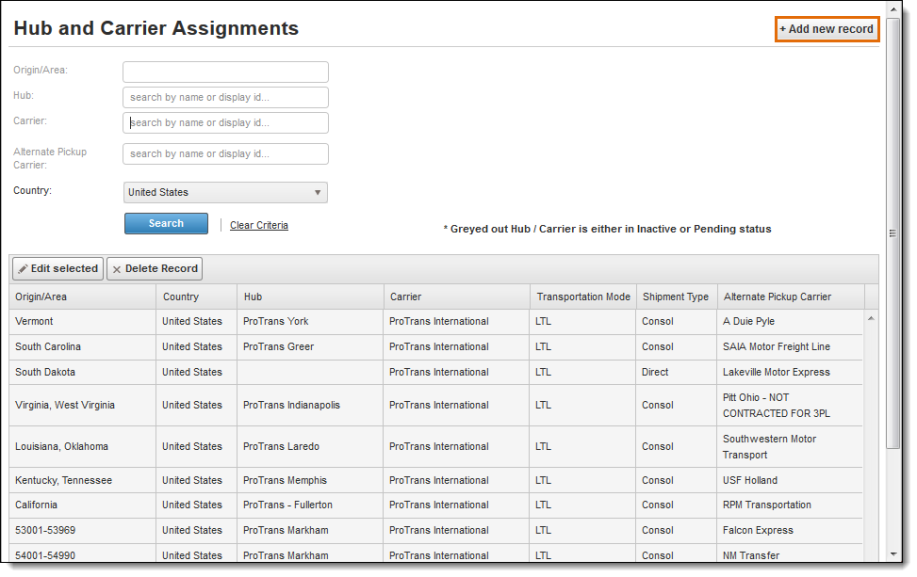
Task: Click the Delete Record button
Action: point(154,269)
